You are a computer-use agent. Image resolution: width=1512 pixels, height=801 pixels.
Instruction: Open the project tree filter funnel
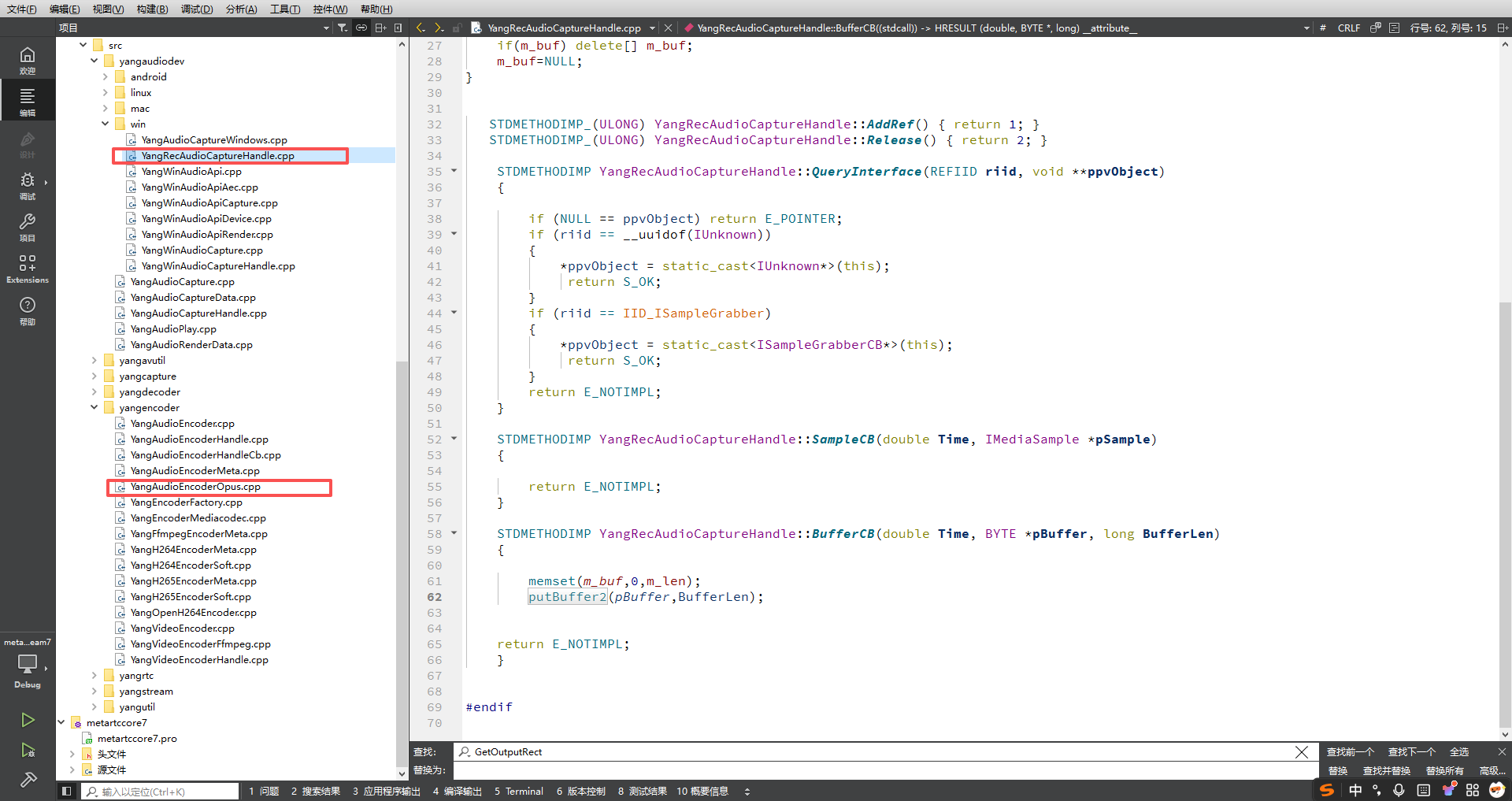tap(343, 28)
